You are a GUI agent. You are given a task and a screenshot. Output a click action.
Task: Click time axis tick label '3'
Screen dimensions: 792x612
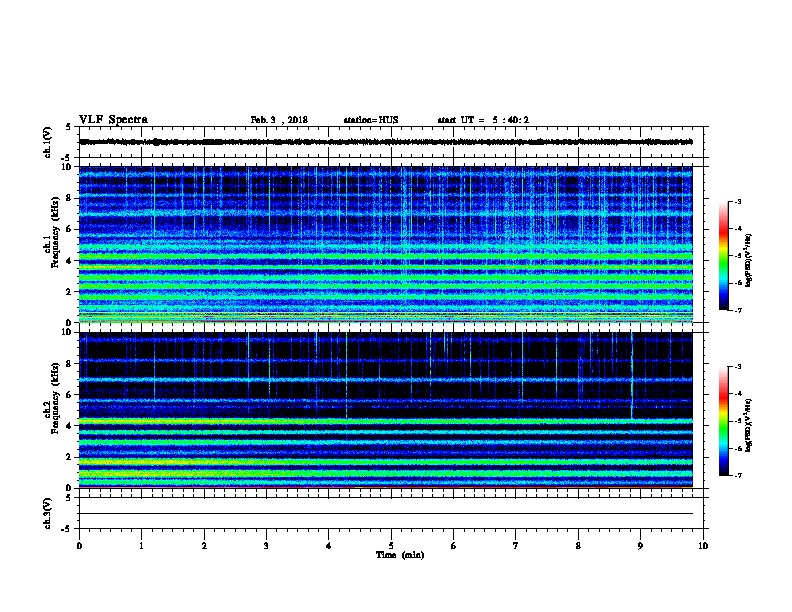pos(266,546)
